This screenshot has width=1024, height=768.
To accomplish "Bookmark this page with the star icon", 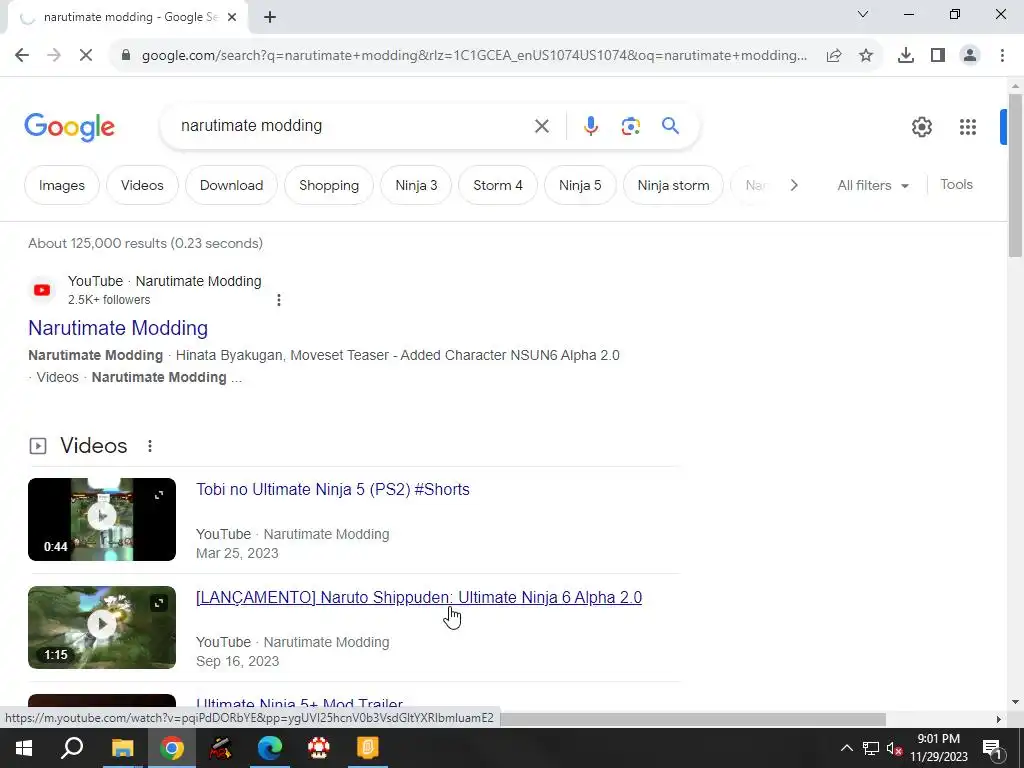I will (866, 56).
